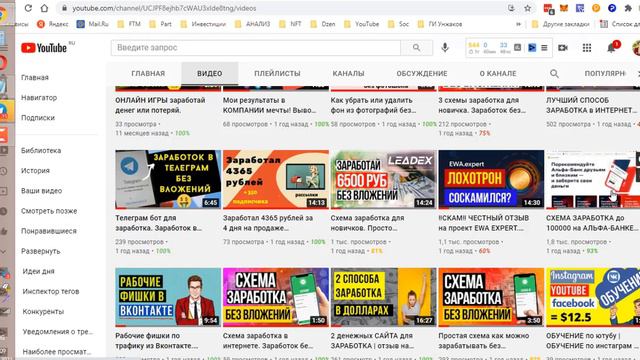The image size is (640, 360).
Task: Open Другие закладки folder
Action: [561, 24]
